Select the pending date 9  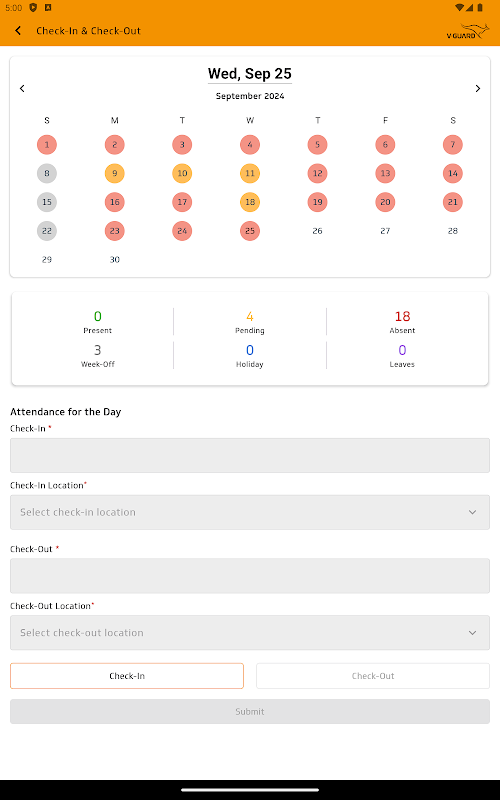point(115,173)
